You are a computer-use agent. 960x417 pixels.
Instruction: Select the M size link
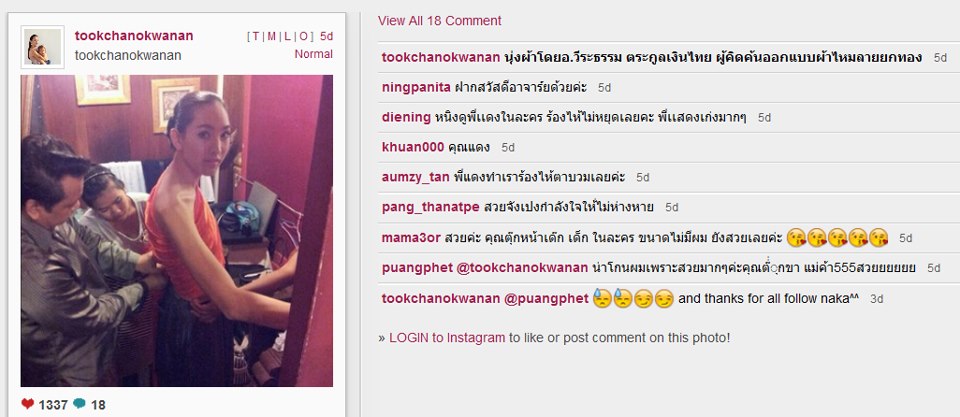271,36
